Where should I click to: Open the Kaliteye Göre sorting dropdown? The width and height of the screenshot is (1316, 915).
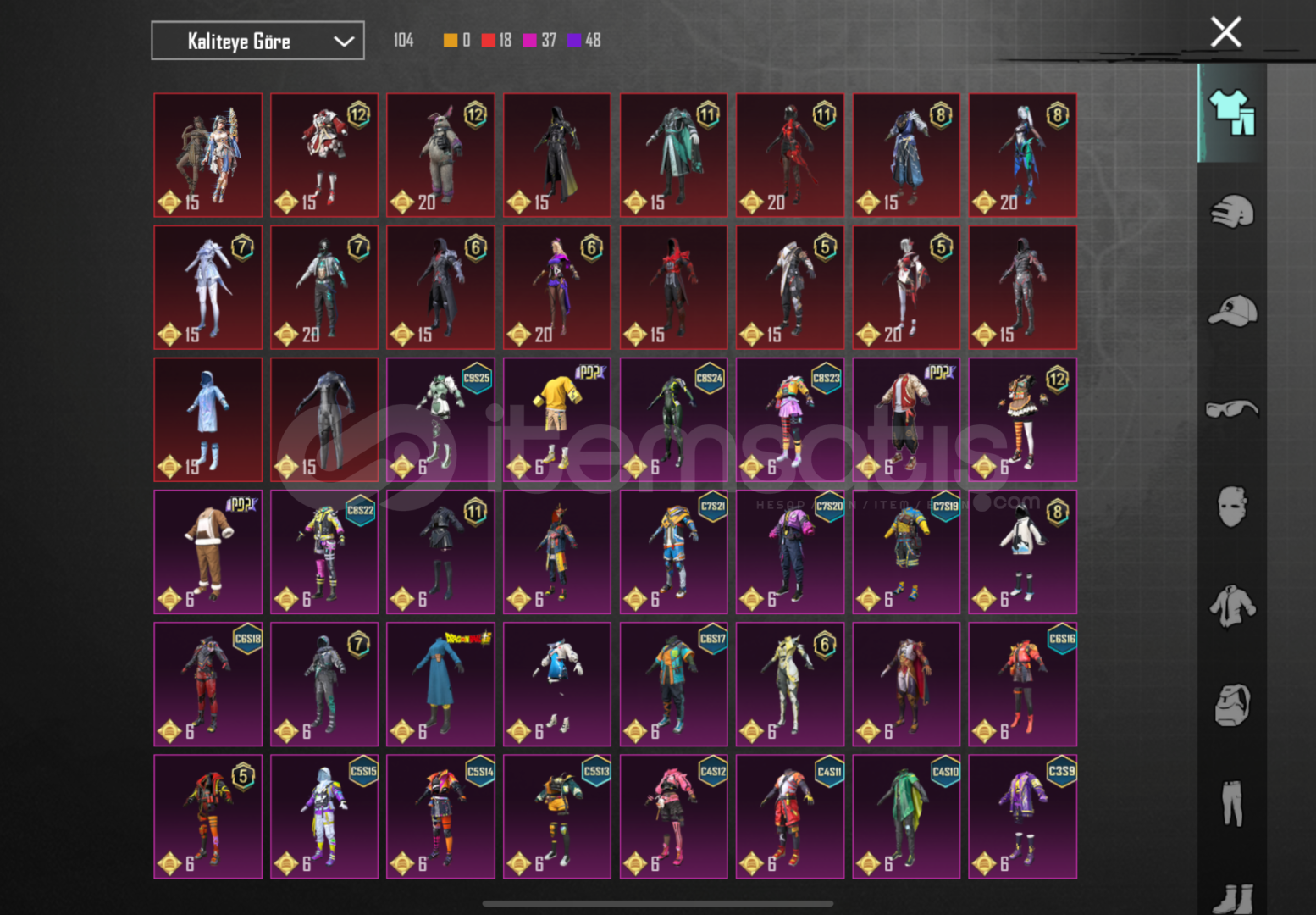coord(257,41)
